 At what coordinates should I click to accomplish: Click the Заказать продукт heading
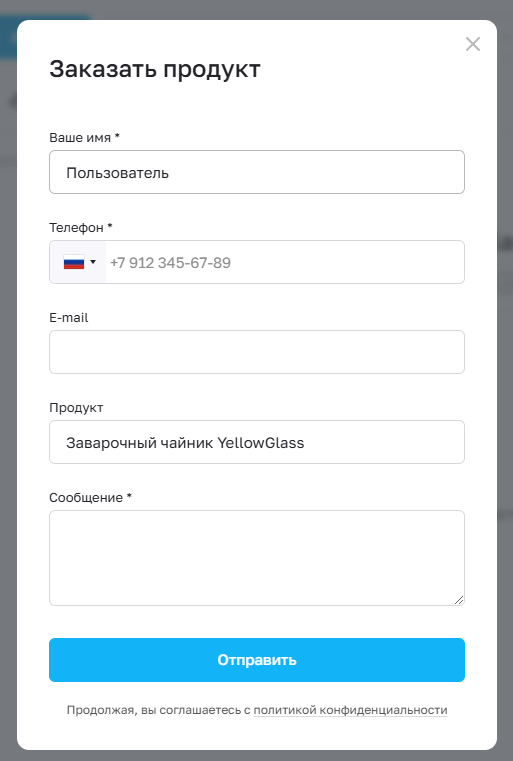tap(155, 69)
